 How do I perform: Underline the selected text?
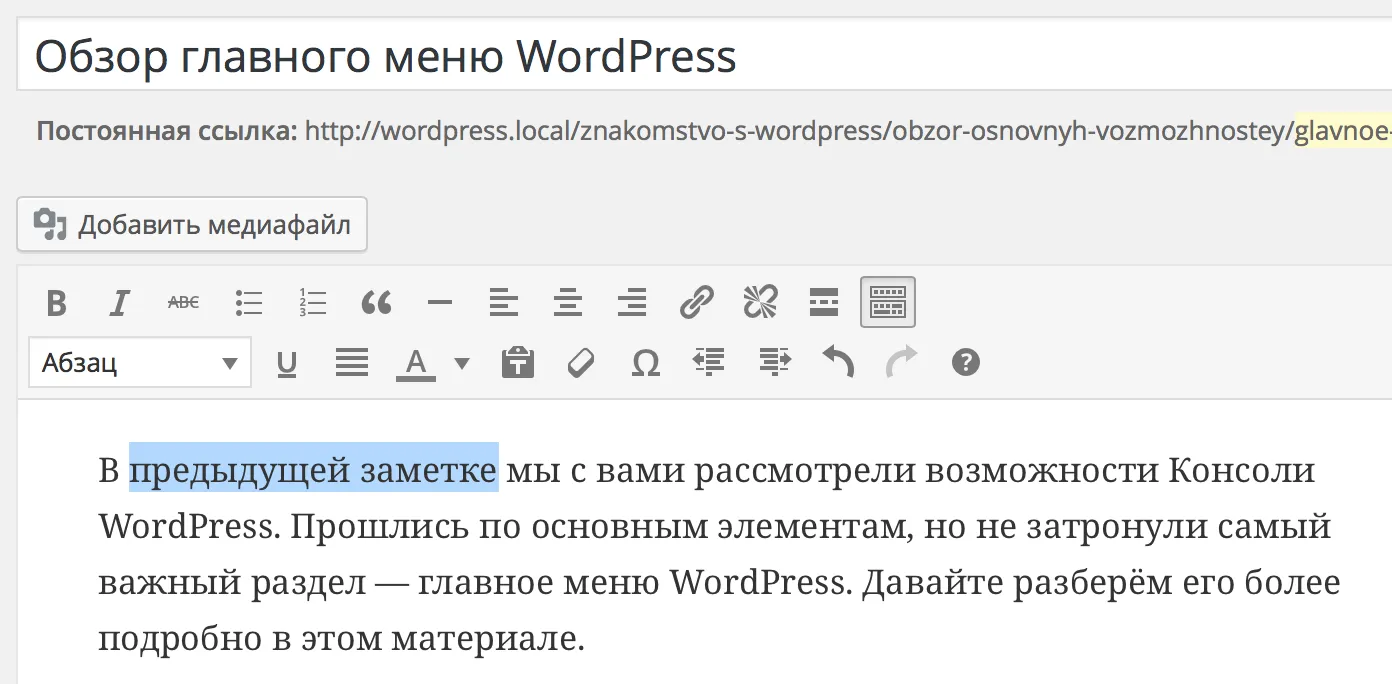(x=287, y=363)
